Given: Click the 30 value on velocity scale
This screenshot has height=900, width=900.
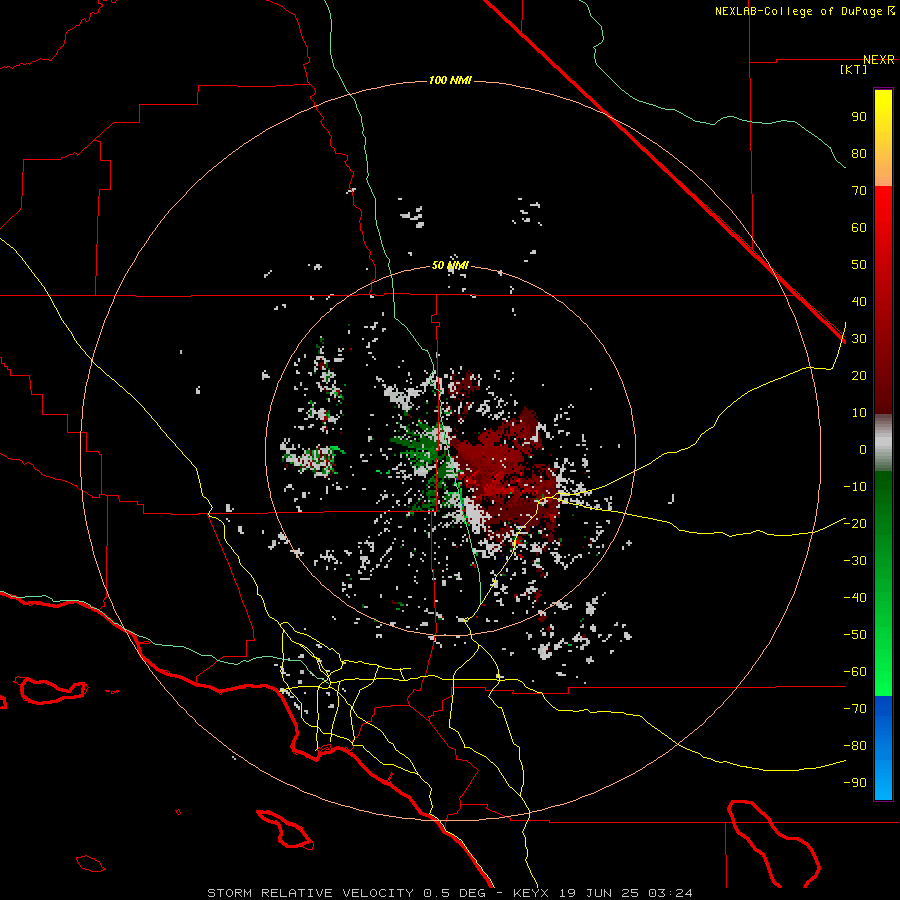Looking at the screenshot, I should click(859, 339).
